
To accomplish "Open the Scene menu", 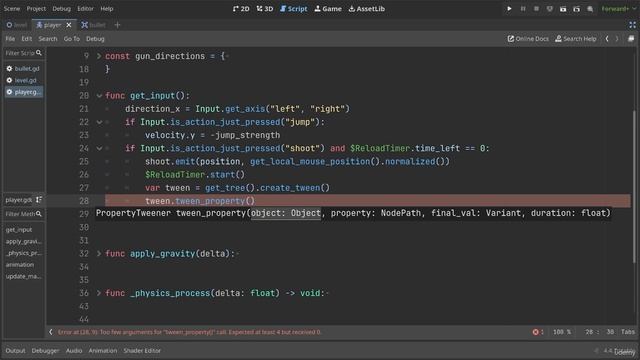I will click(12, 9).
